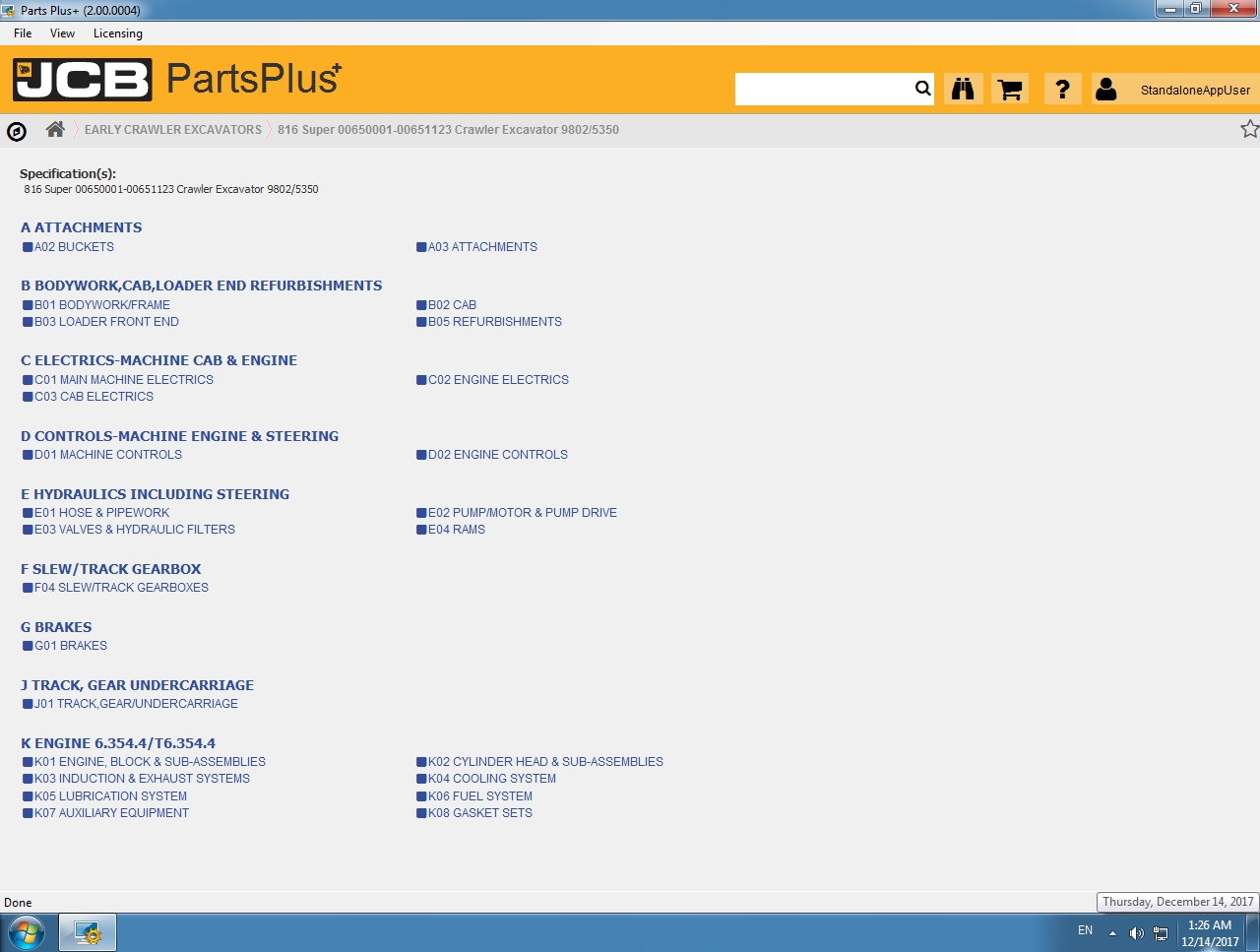The image size is (1260, 952).
Task: Open the shopping cart
Action: (1010, 89)
